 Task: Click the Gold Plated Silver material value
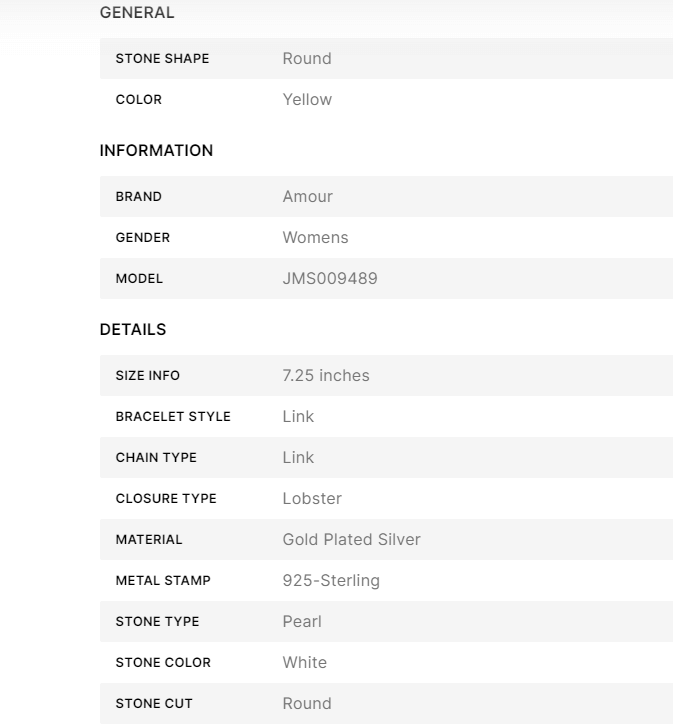click(x=351, y=540)
